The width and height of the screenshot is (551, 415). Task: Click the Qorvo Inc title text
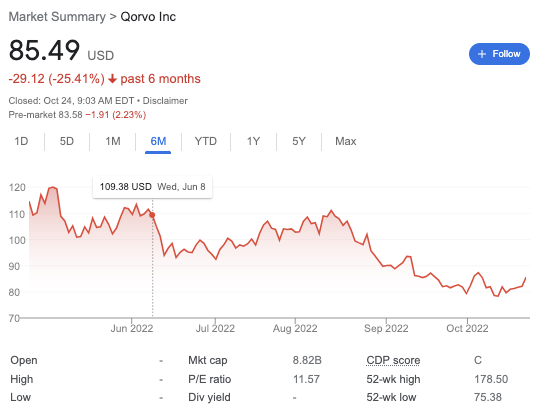click(x=148, y=17)
